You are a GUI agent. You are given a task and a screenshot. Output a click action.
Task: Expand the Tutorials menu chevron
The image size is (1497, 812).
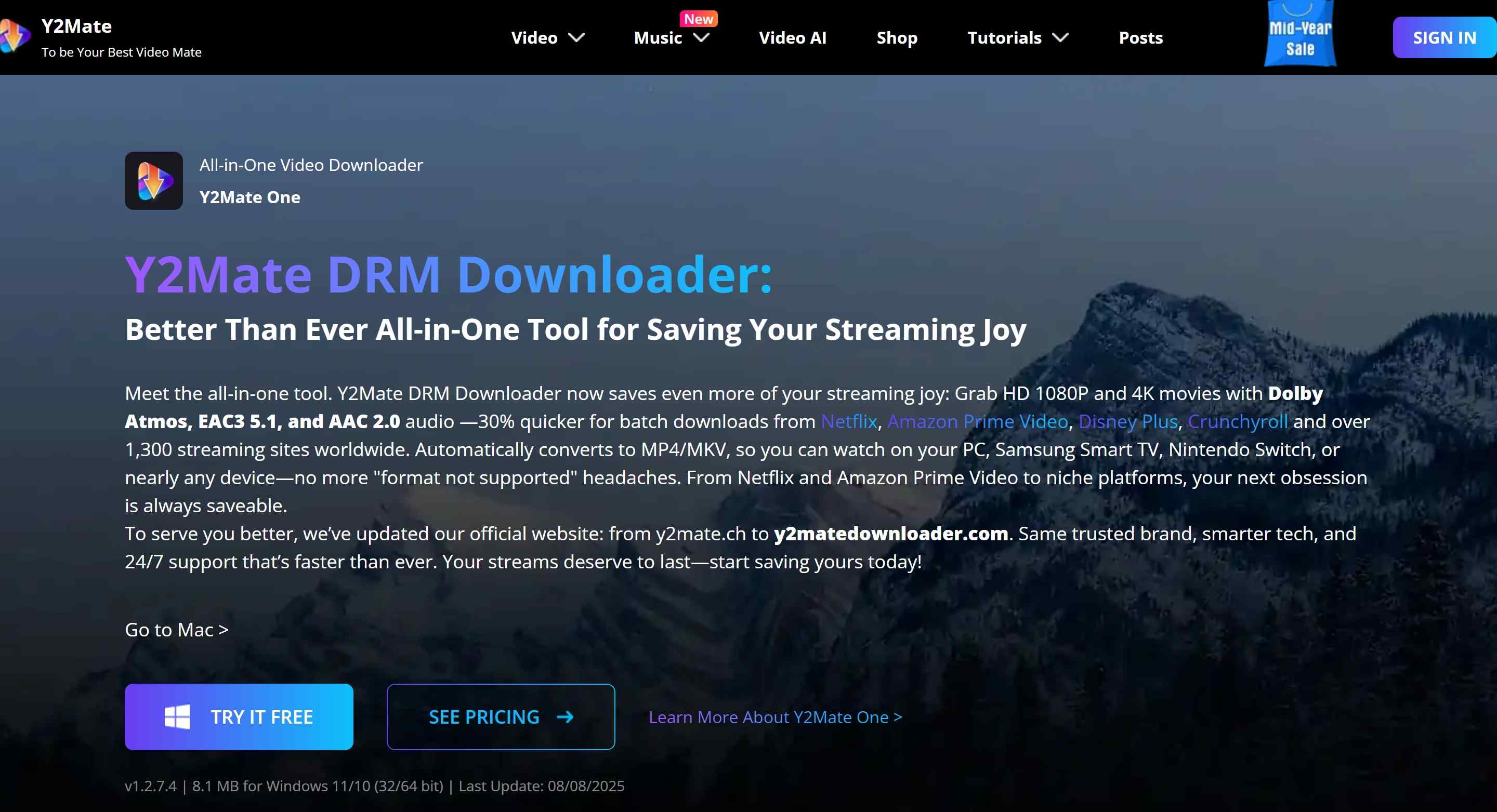(1060, 38)
